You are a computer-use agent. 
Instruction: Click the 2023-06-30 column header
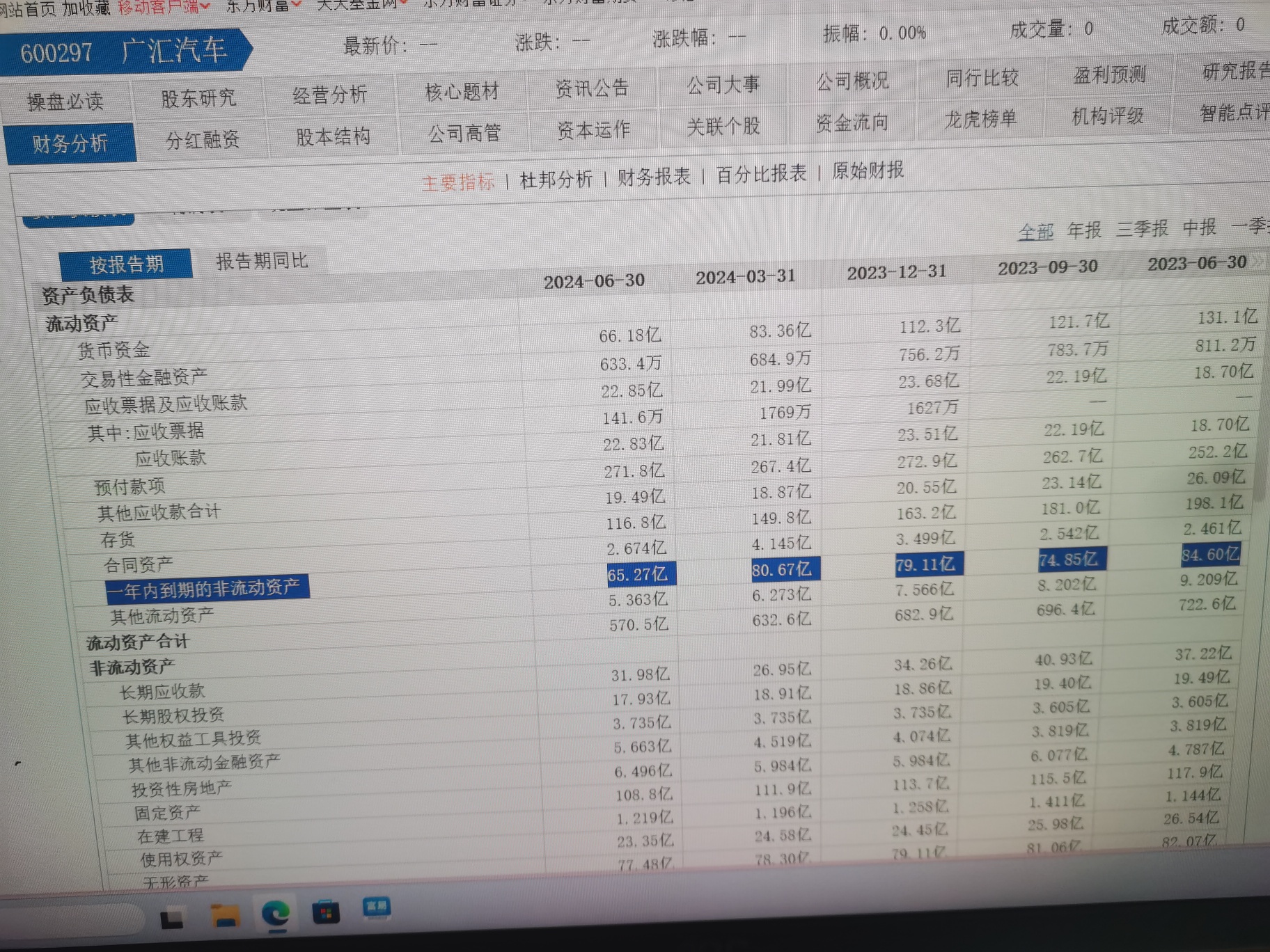pos(1197,263)
